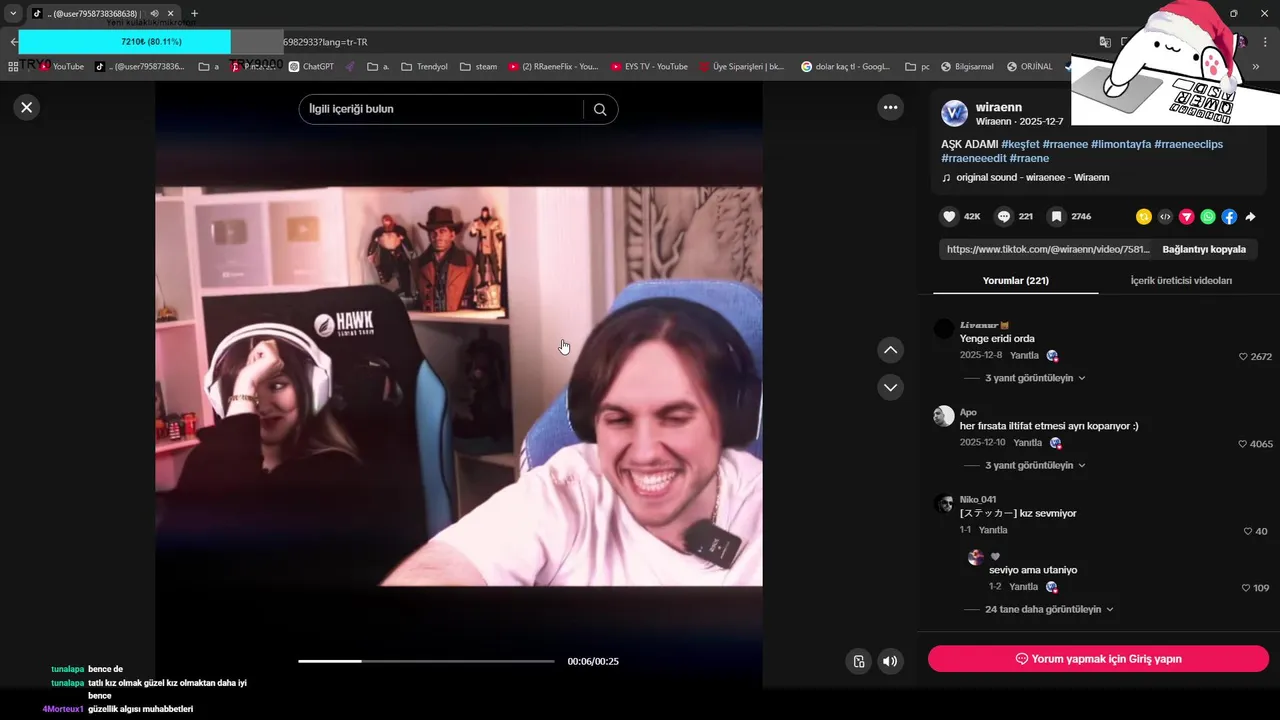The height and width of the screenshot is (720, 1280).
Task: Open the #rraeneeedit hashtag
Action: (x=974, y=158)
